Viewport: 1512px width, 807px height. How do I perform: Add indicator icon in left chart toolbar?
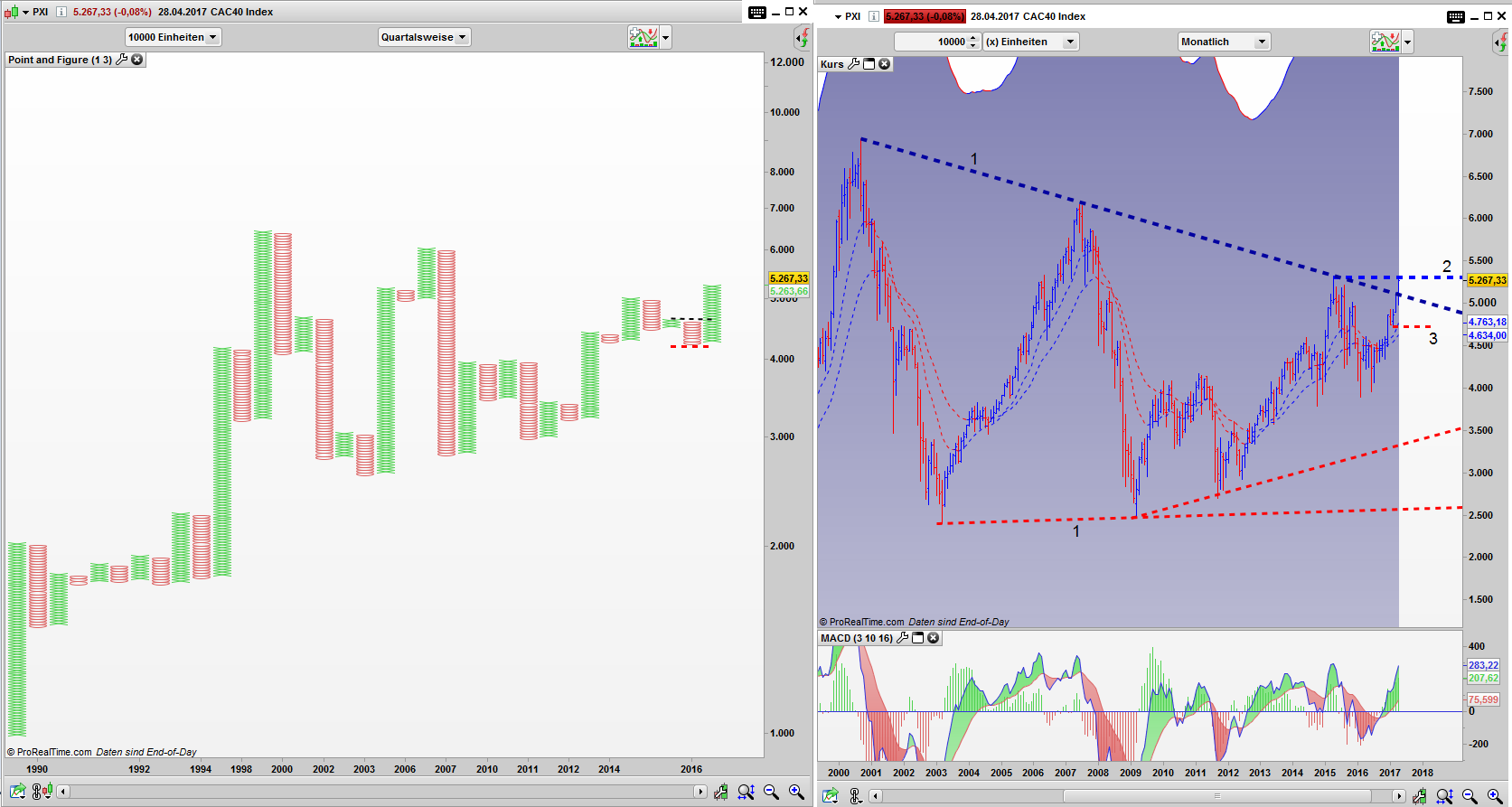pyautogui.click(x=643, y=37)
